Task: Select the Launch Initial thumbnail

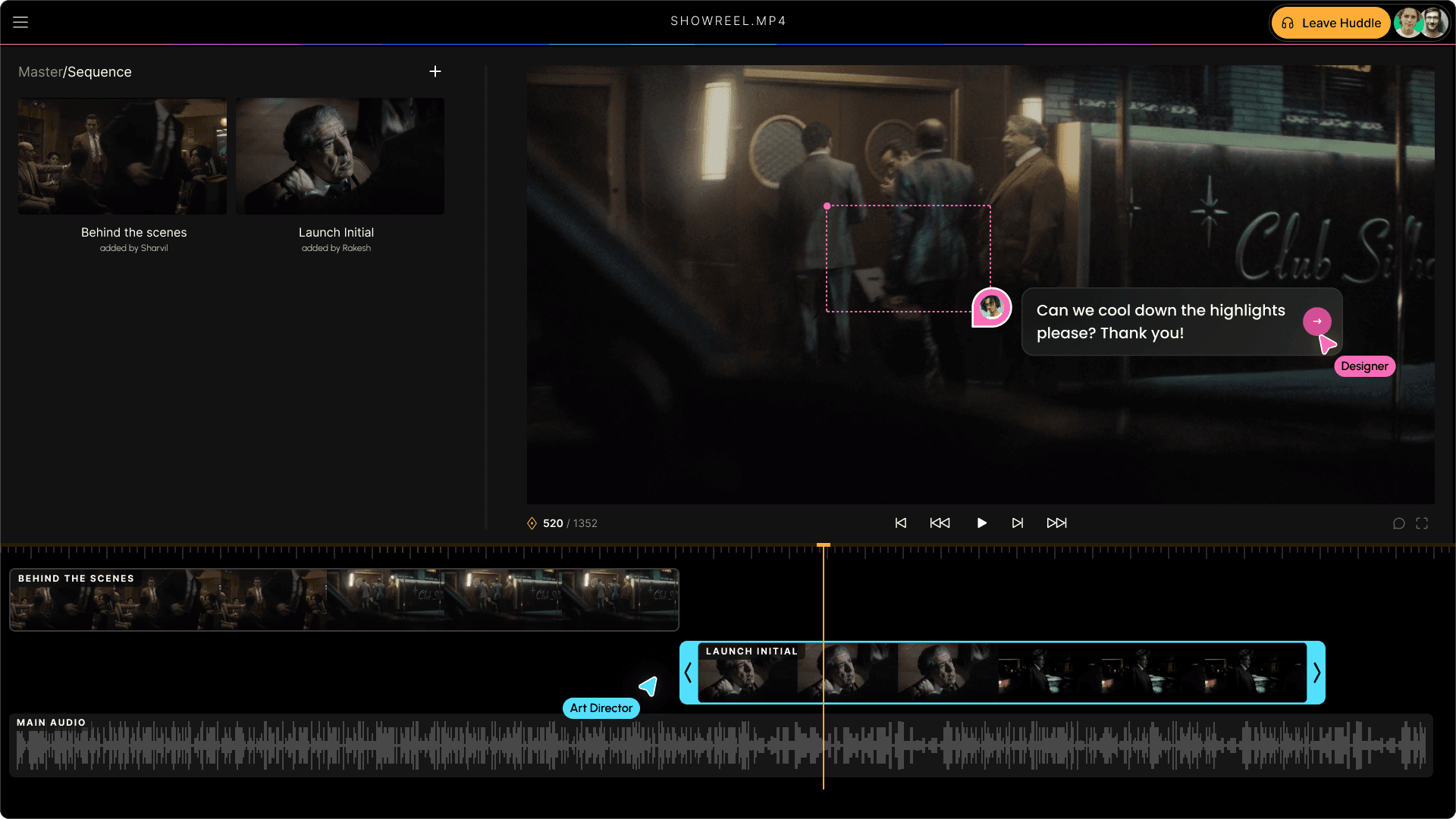Action: pos(339,155)
